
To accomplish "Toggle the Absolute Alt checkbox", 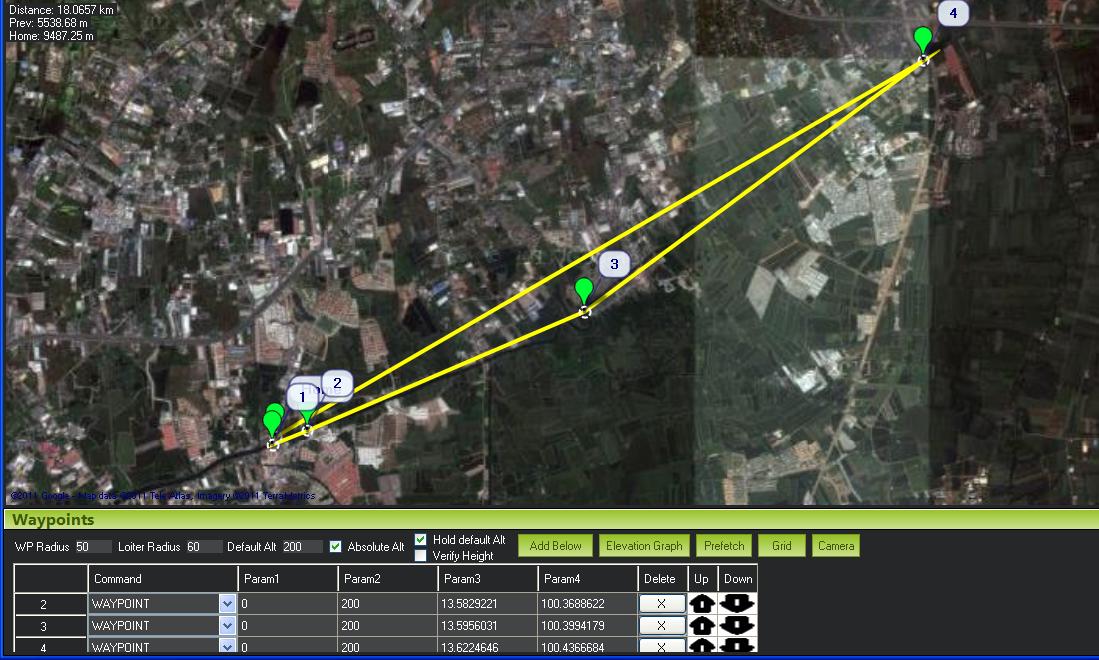I will pos(336,547).
